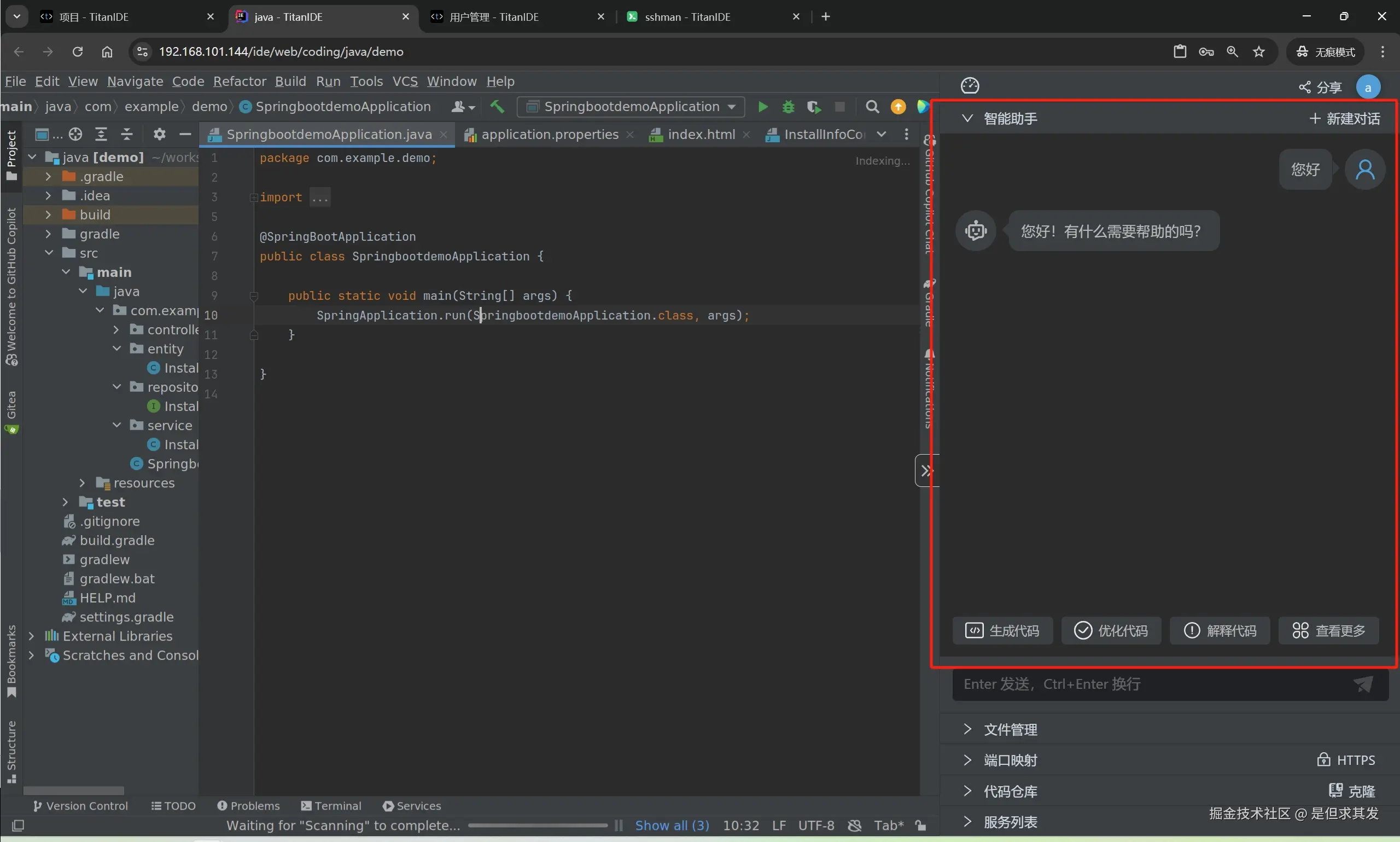This screenshot has width=1400, height=842.
Task: Click the 生成代码 button
Action: pos(1002,630)
